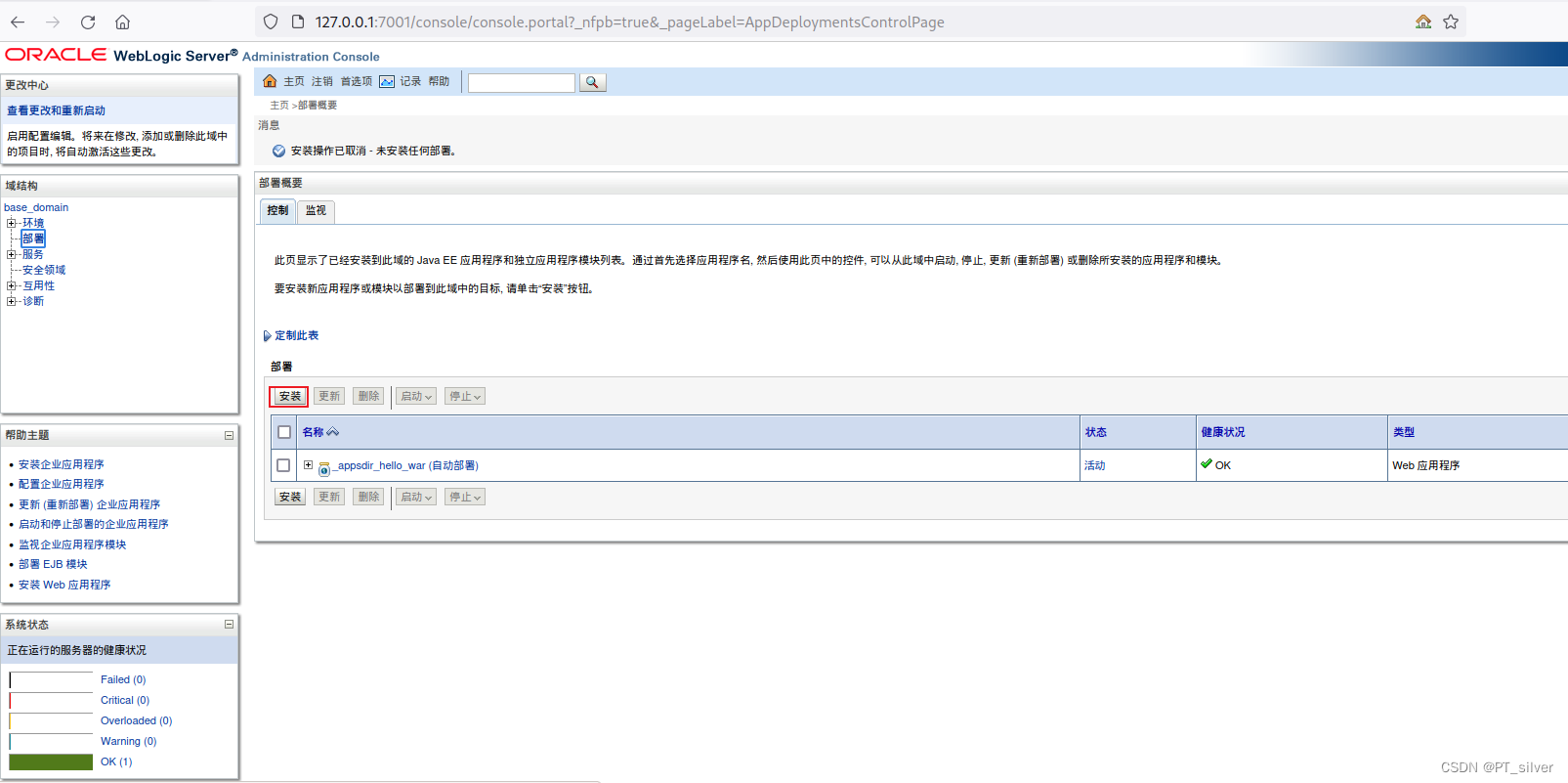Tick the select-all checkbox in the table header
Screen dimensions: 1568x783
(x=284, y=432)
